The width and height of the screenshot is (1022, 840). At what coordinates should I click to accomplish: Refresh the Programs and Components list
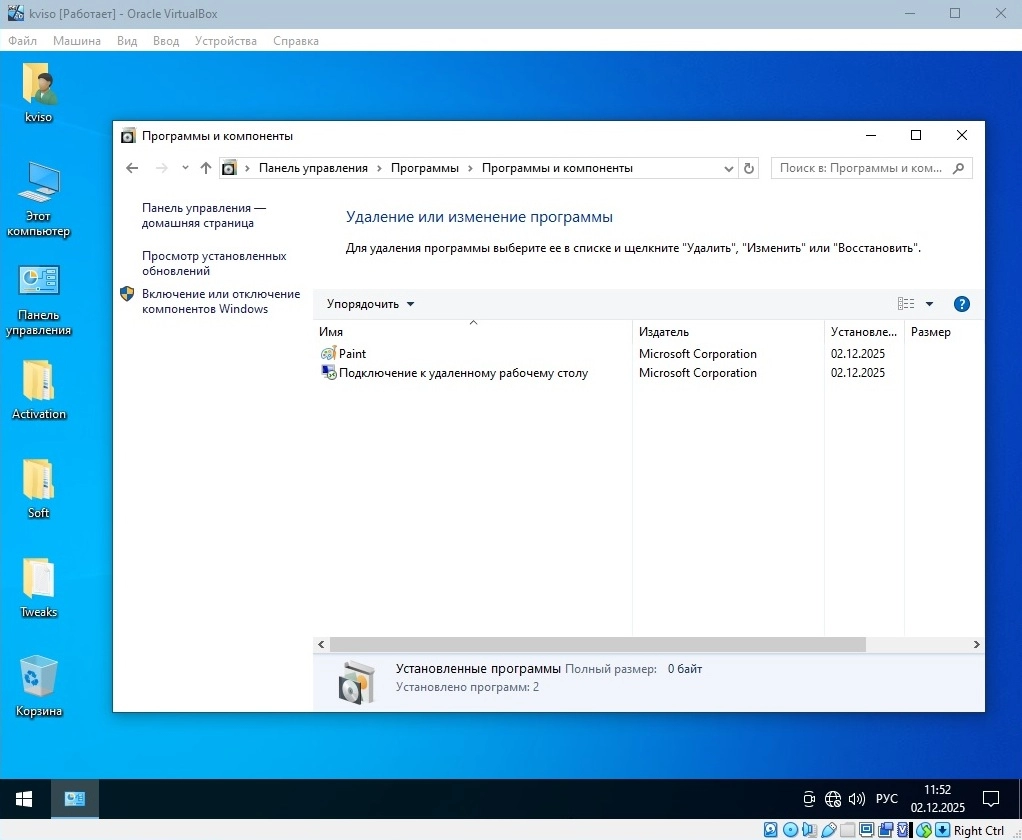pyautogui.click(x=750, y=168)
